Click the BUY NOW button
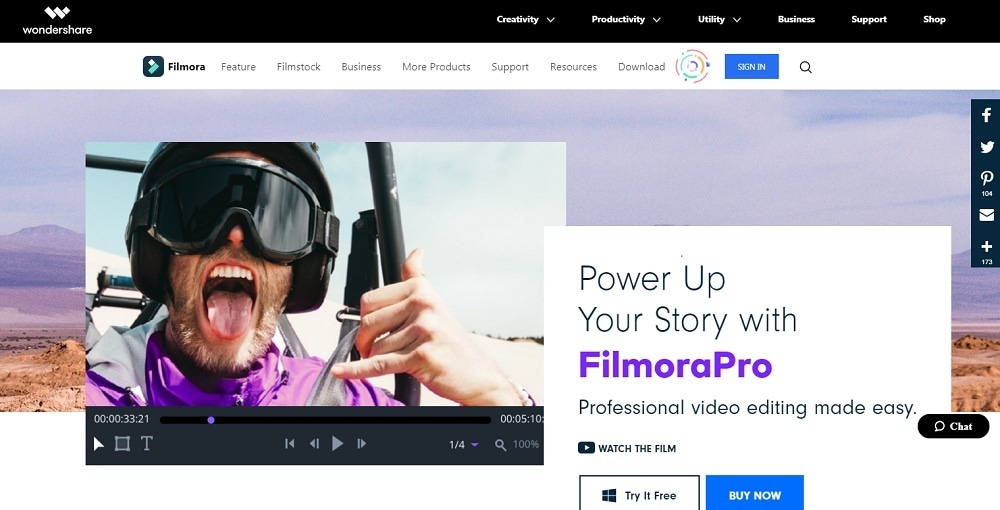 point(754,495)
